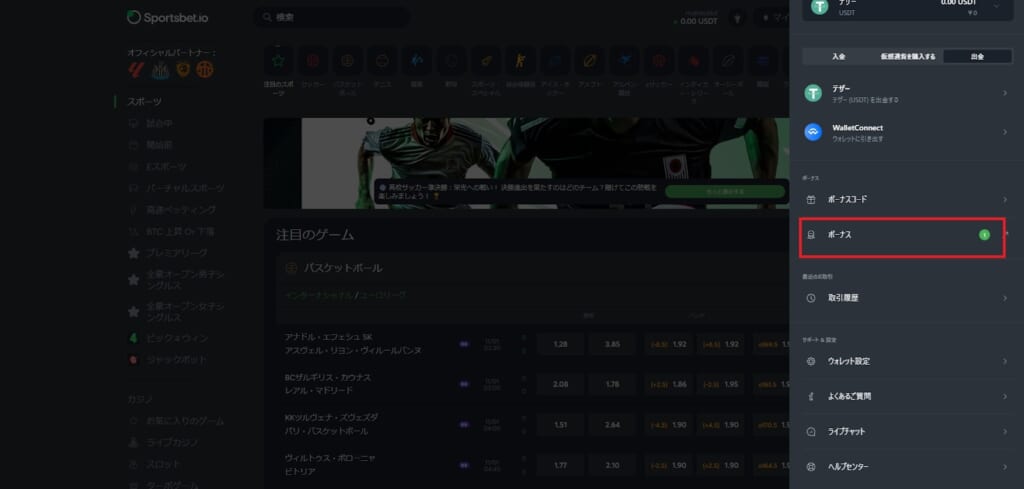This screenshot has width=1024, height=489.
Task: Click the 注目のゲーム heading
Action: point(315,235)
